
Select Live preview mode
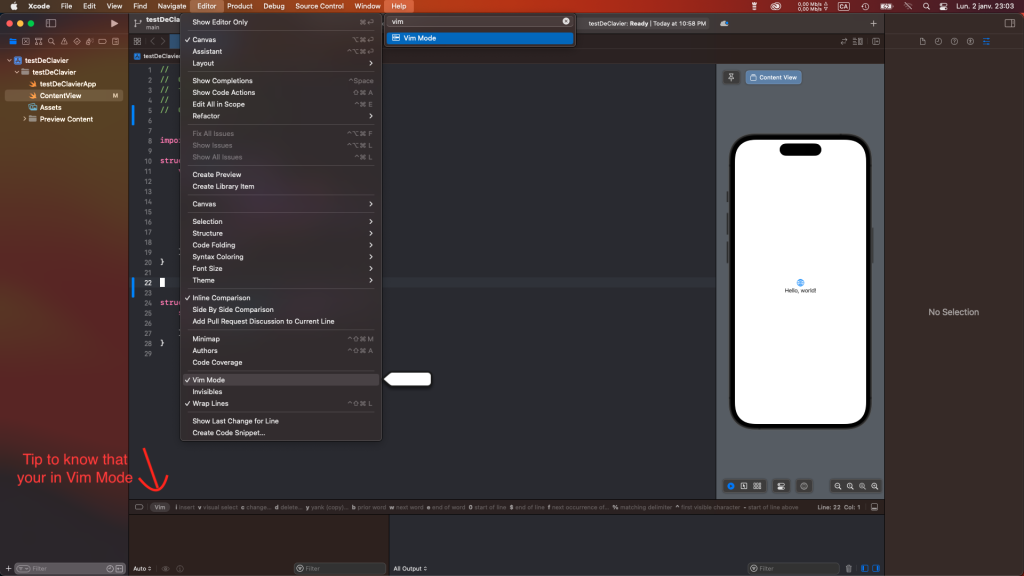[x=731, y=486]
